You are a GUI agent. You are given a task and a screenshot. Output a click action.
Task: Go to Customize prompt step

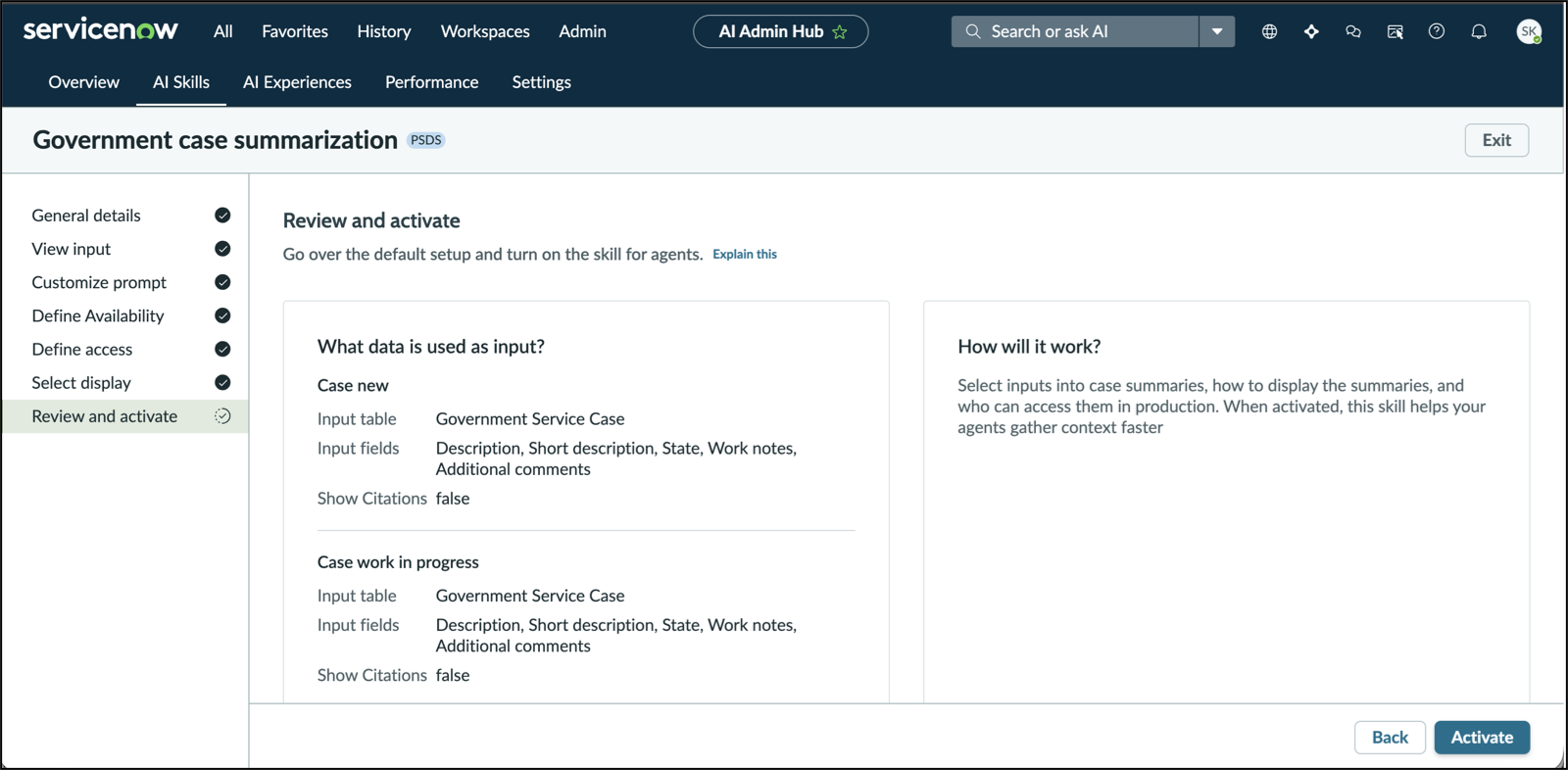pos(99,282)
